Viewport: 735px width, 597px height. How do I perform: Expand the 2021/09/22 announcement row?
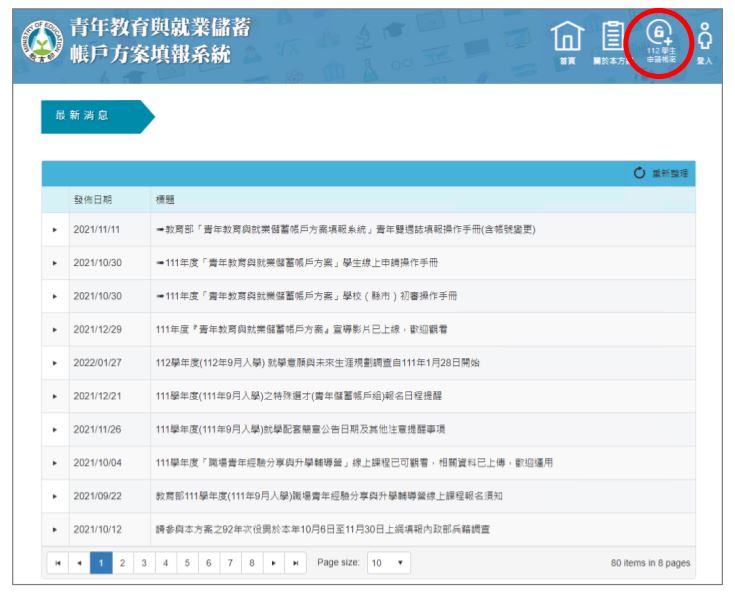pyautogui.click(x=55, y=496)
